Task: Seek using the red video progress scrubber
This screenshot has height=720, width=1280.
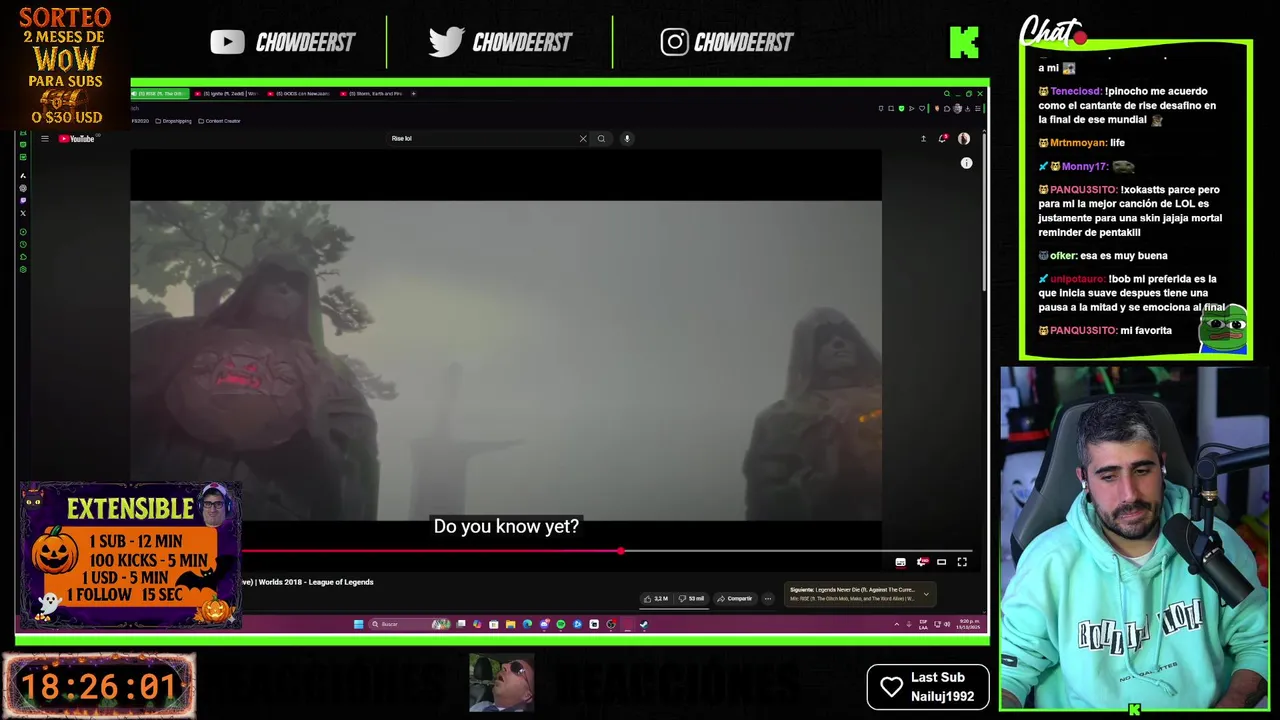Action: pos(621,551)
